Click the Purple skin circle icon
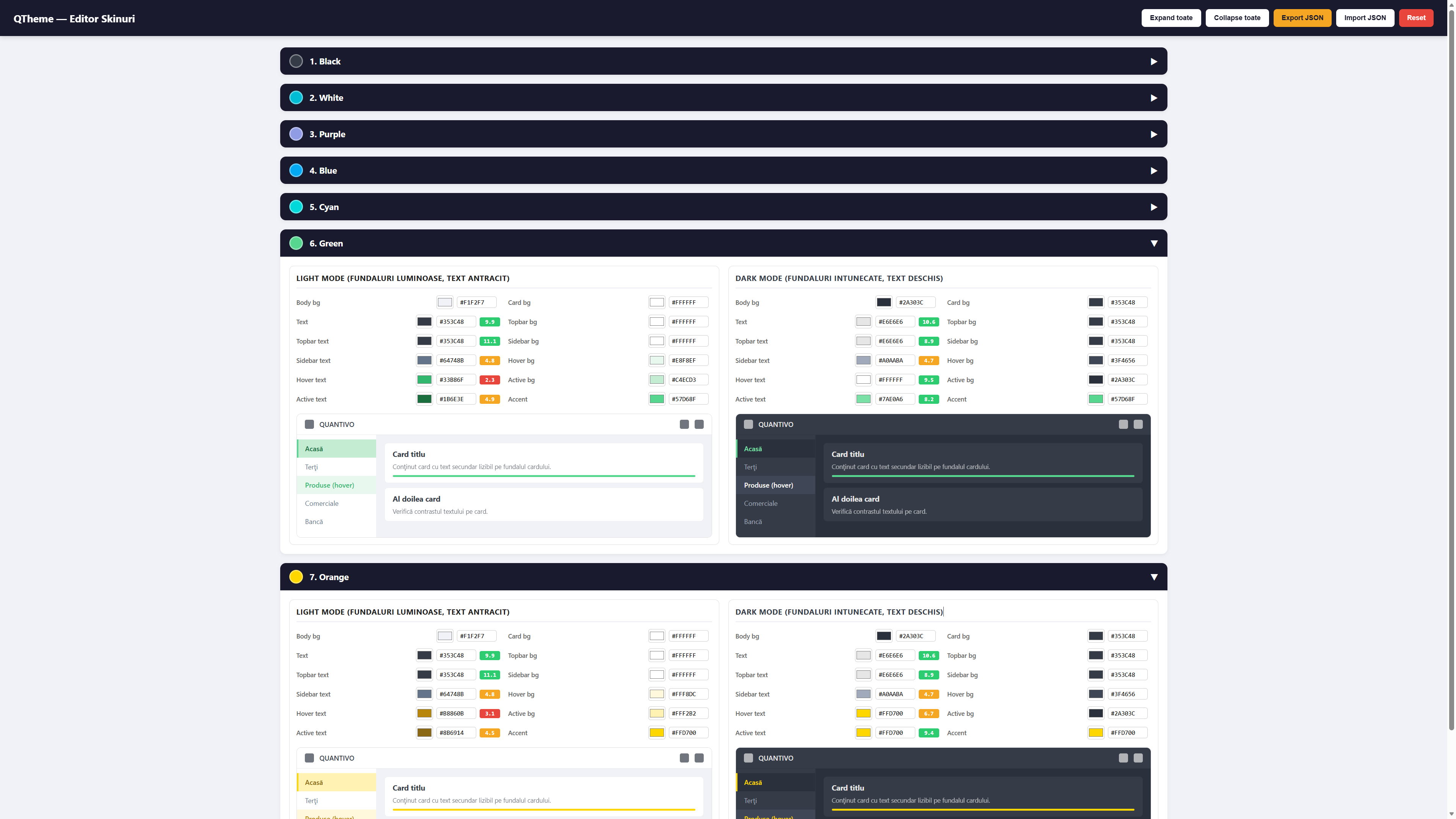1456x819 pixels. pos(296,134)
